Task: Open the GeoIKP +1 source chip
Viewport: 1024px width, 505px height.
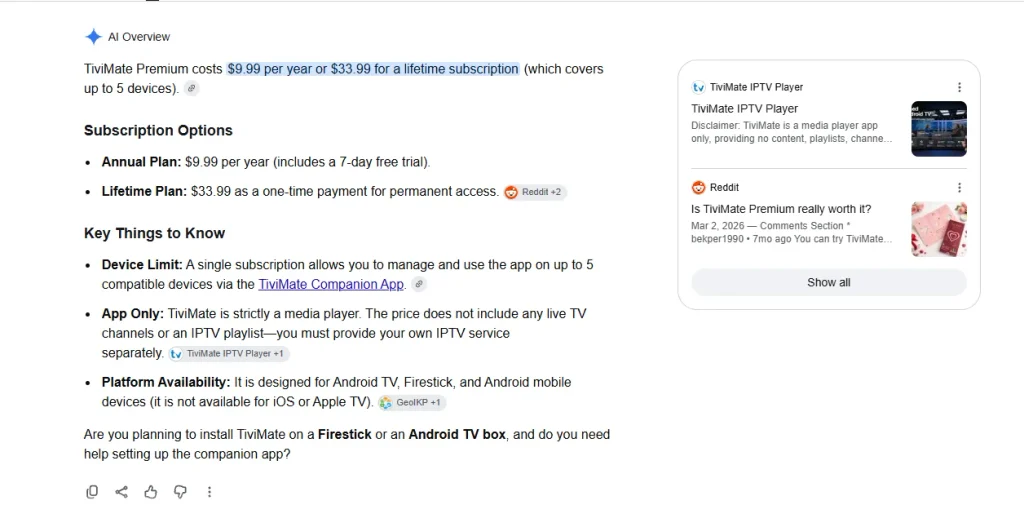Action: point(412,402)
